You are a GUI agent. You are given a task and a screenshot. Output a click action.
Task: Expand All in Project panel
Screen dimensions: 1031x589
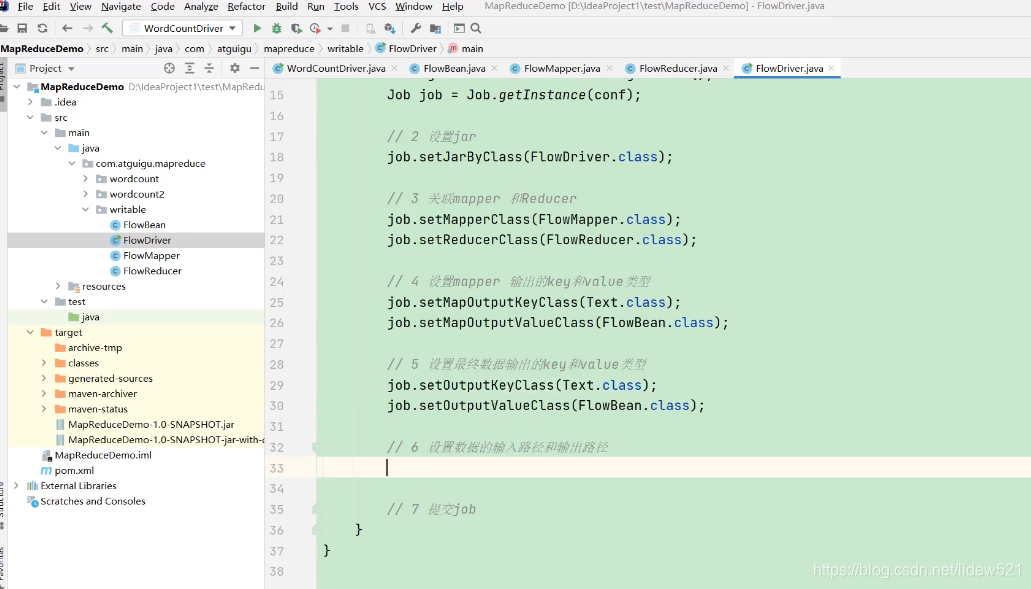[189, 68]
